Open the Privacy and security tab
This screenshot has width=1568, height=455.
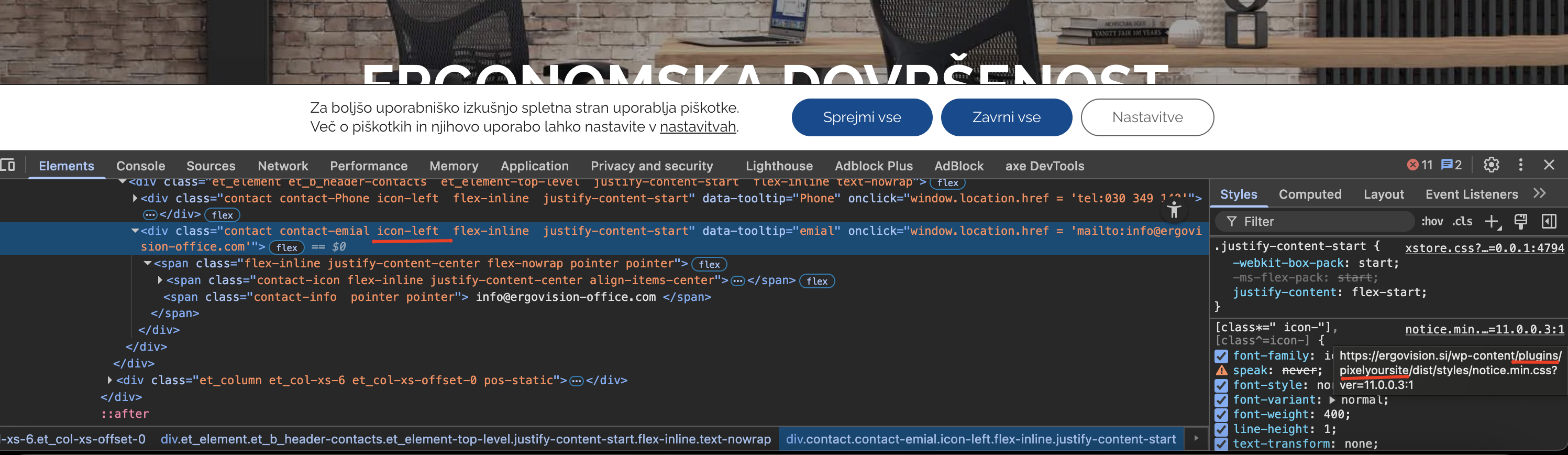click(652, 166)
